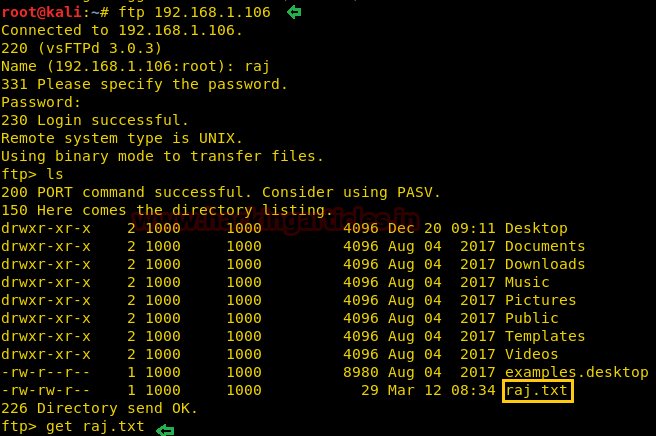This screenshot has width=656, height=436.
Task: Select the "226 Directory send OK." line
Action: (x=100, y=408)
